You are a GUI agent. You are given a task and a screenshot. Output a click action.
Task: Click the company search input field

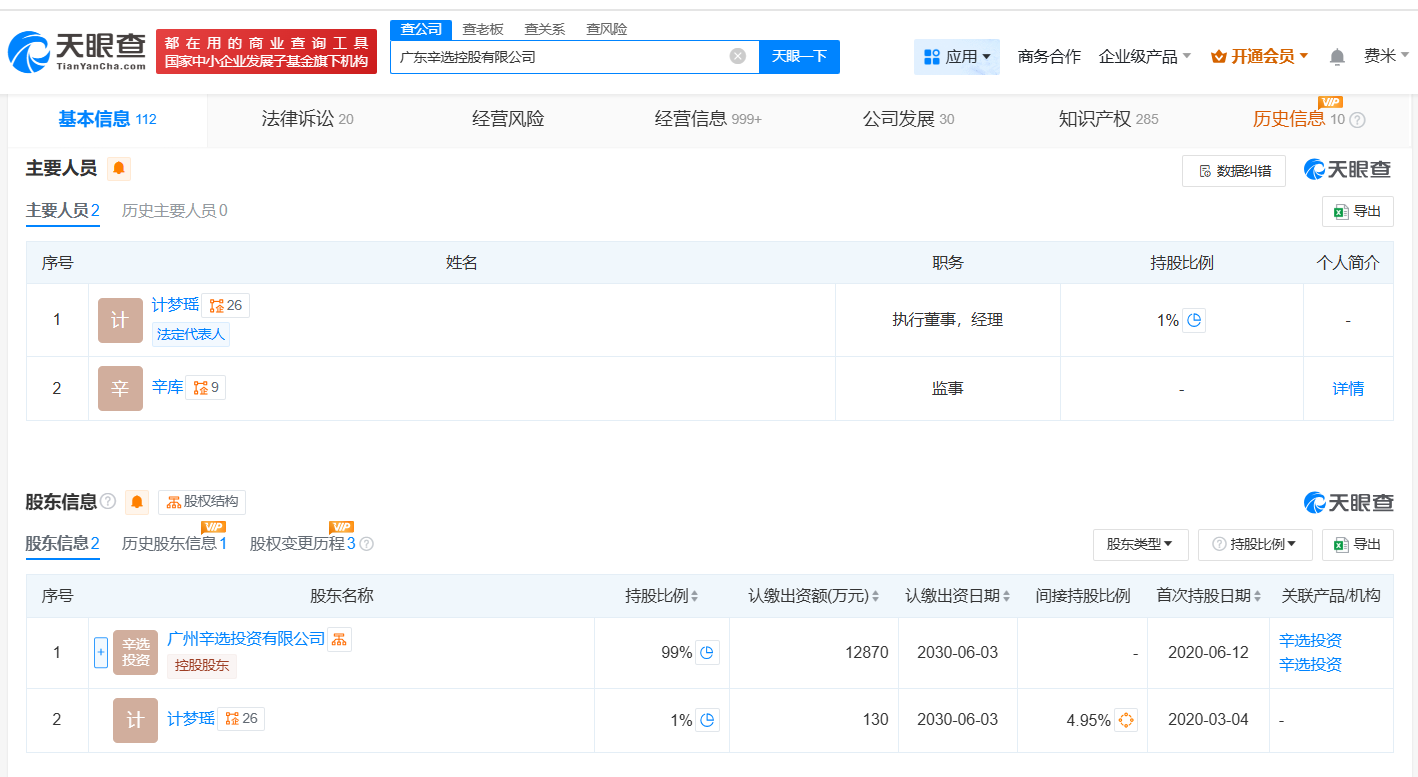[560, 57]
